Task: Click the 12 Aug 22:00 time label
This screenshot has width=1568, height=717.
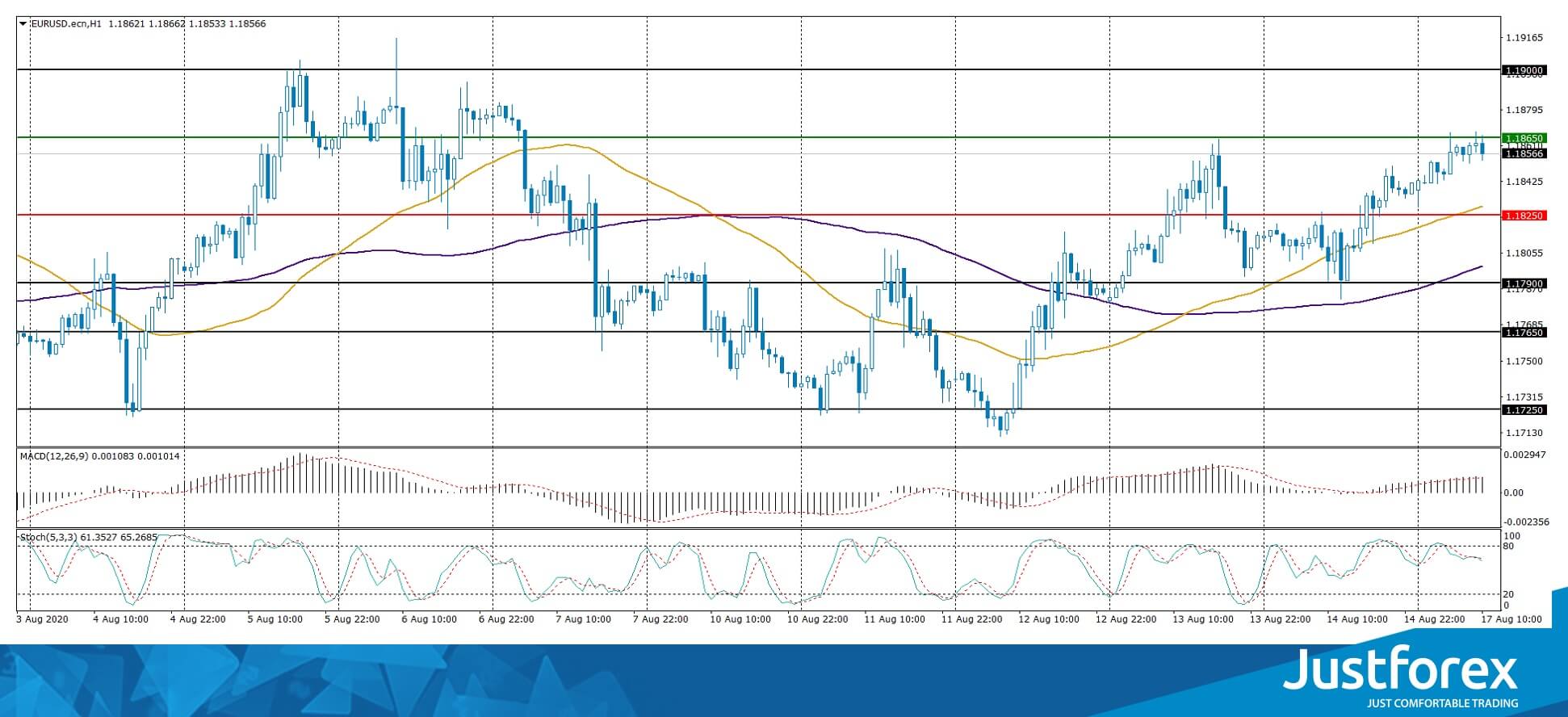Action: click(1126, 619)
